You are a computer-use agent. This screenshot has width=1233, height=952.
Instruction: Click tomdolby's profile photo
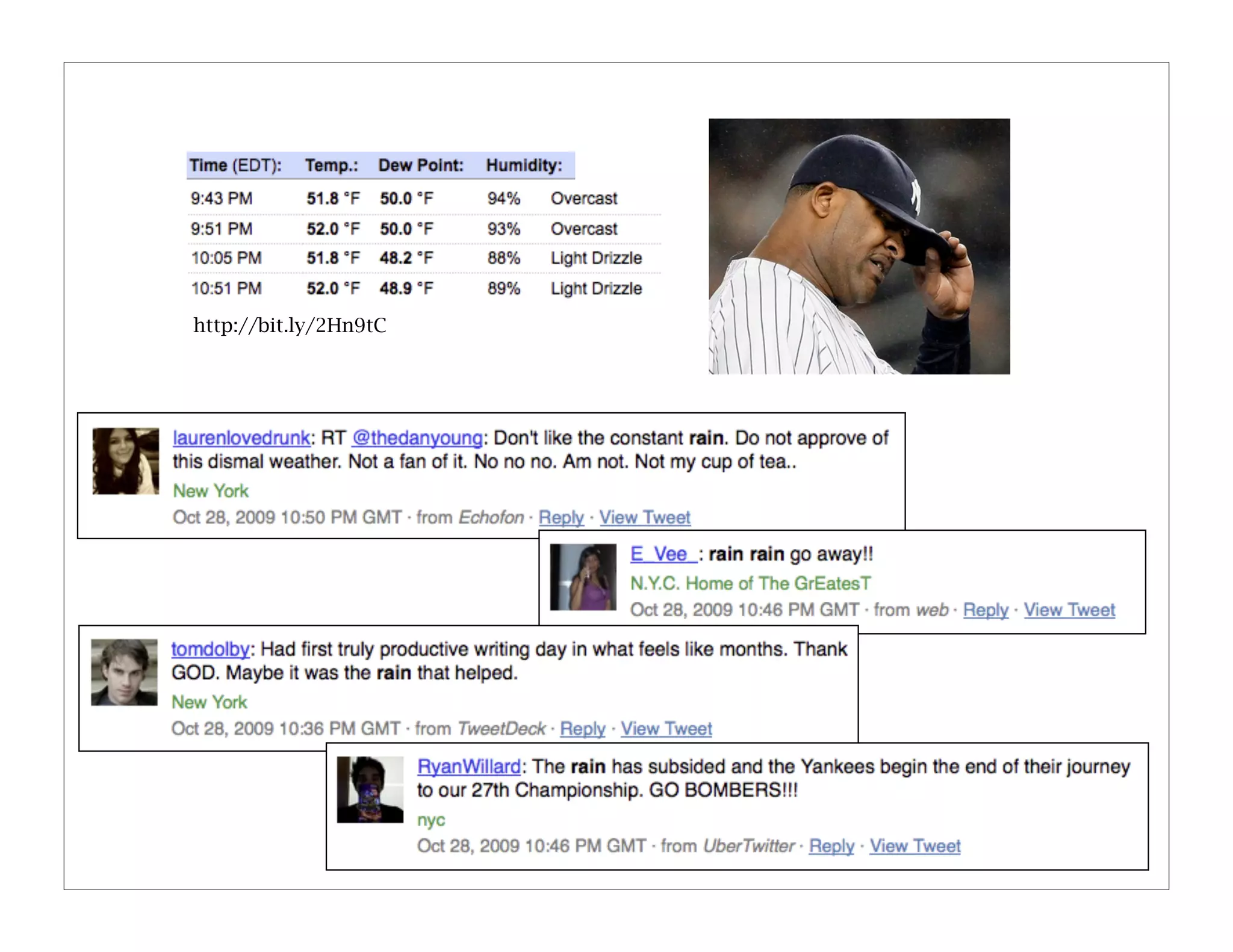(124, 672)
